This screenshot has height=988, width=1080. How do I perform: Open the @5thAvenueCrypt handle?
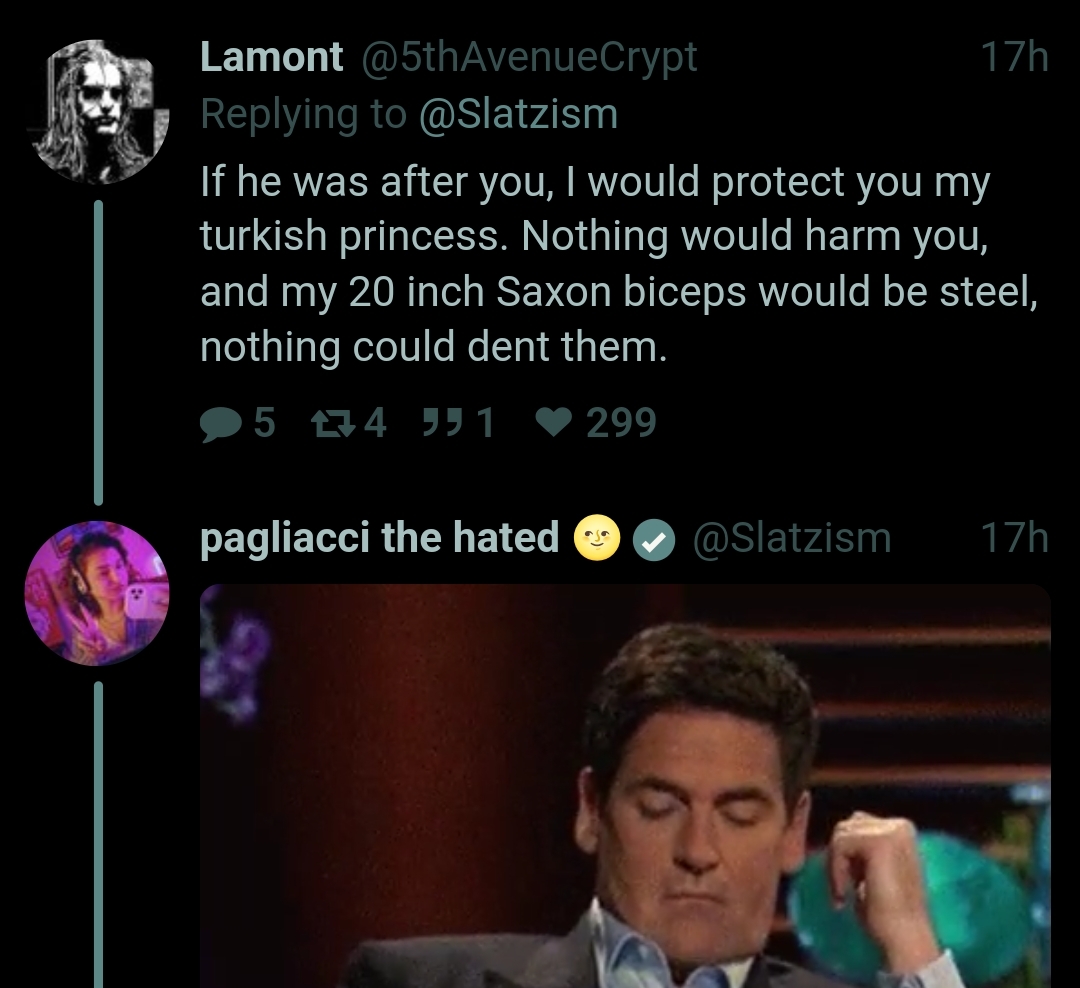[x=529, y=56]
